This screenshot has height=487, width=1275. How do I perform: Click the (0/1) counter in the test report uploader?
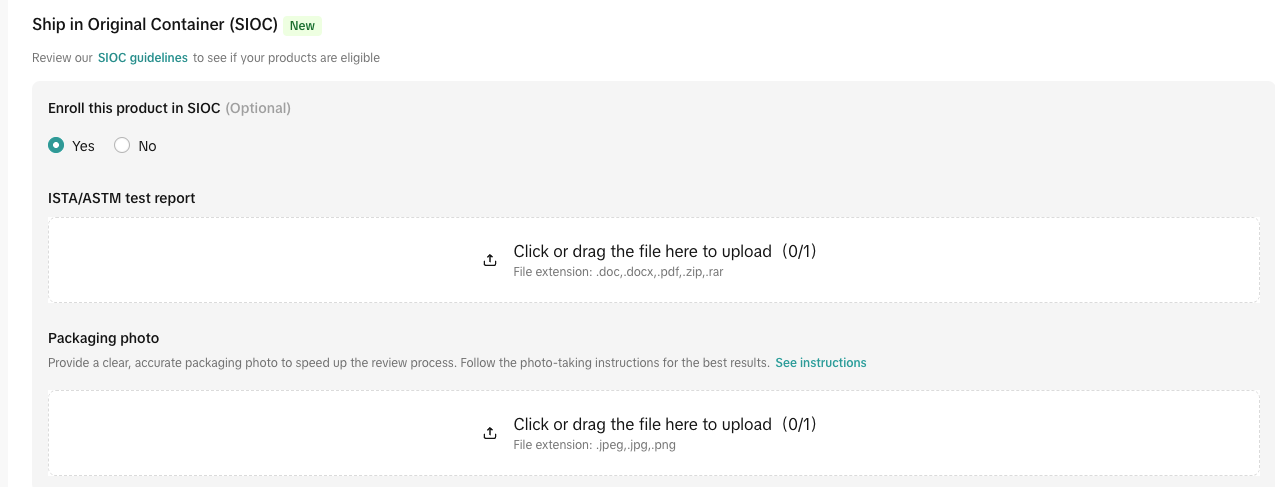point(799,251)
